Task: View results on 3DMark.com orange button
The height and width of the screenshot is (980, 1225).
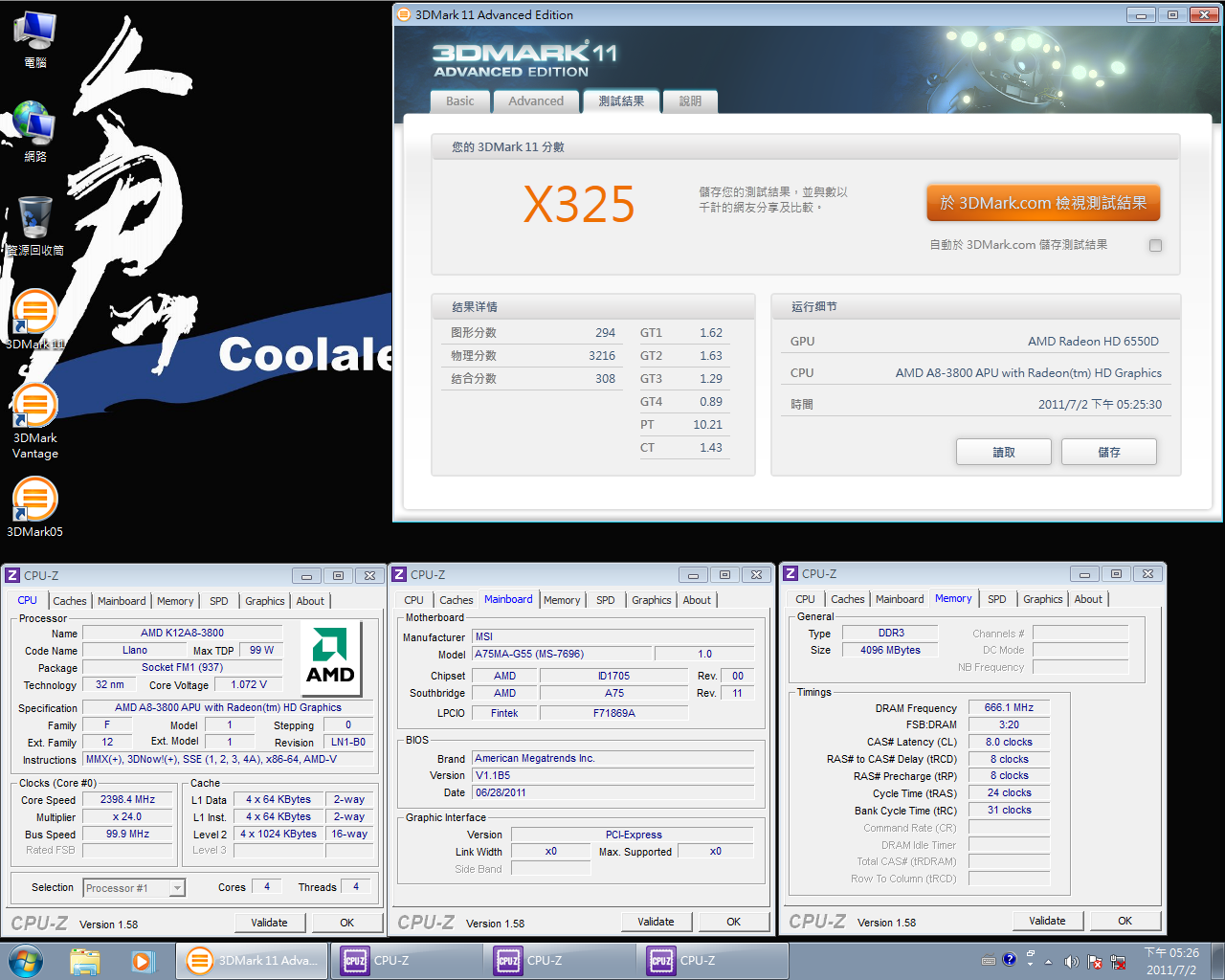Action: (x=1043, y=203)
